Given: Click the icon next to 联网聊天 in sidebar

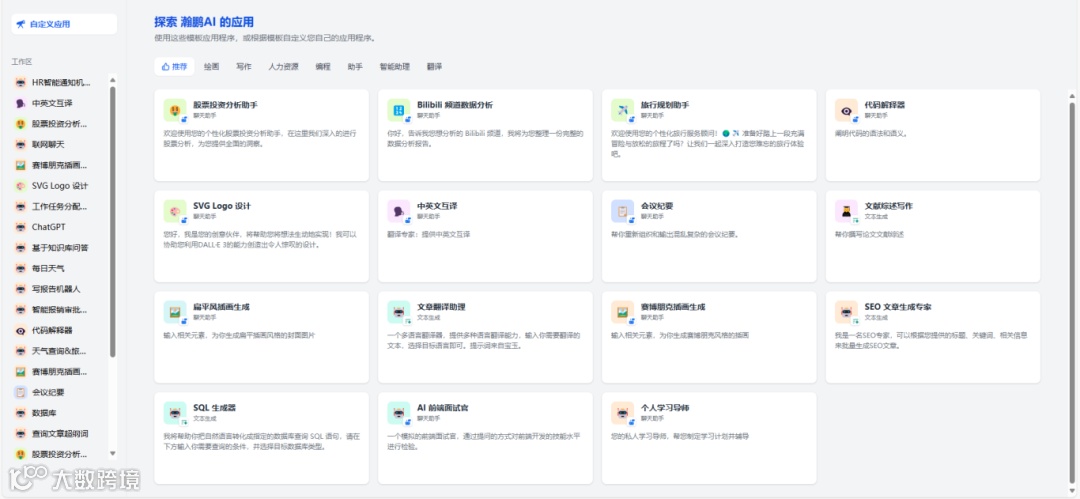Looking at the screenshot, I should click(x=21, y=145).
